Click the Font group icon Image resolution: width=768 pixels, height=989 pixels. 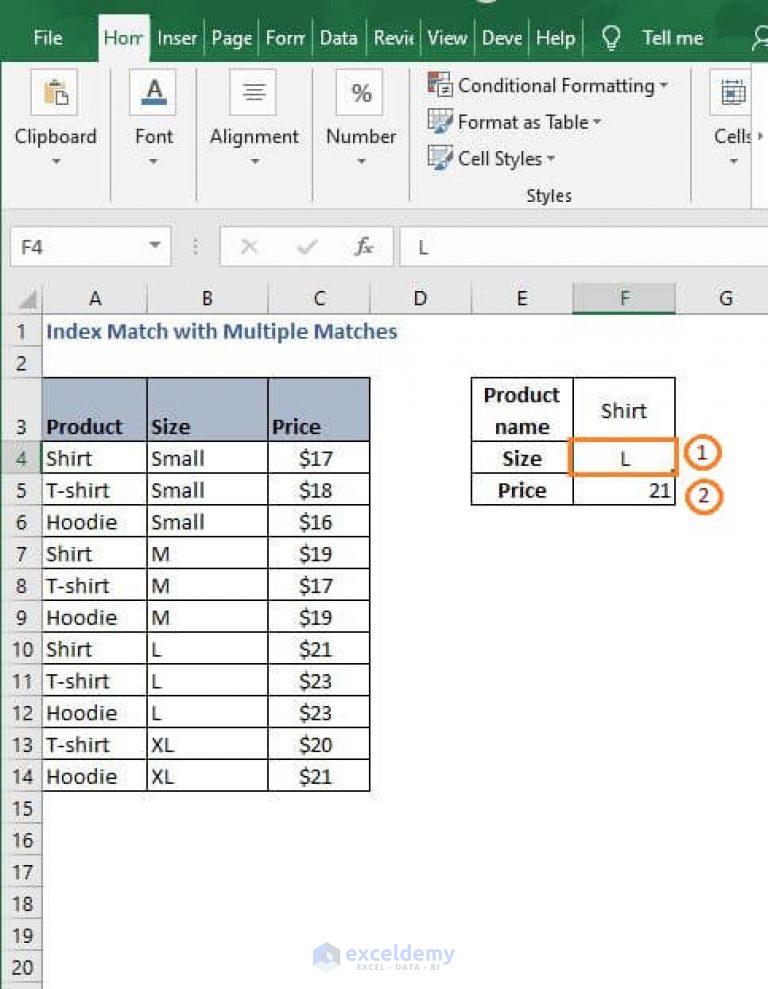[154, 93]
